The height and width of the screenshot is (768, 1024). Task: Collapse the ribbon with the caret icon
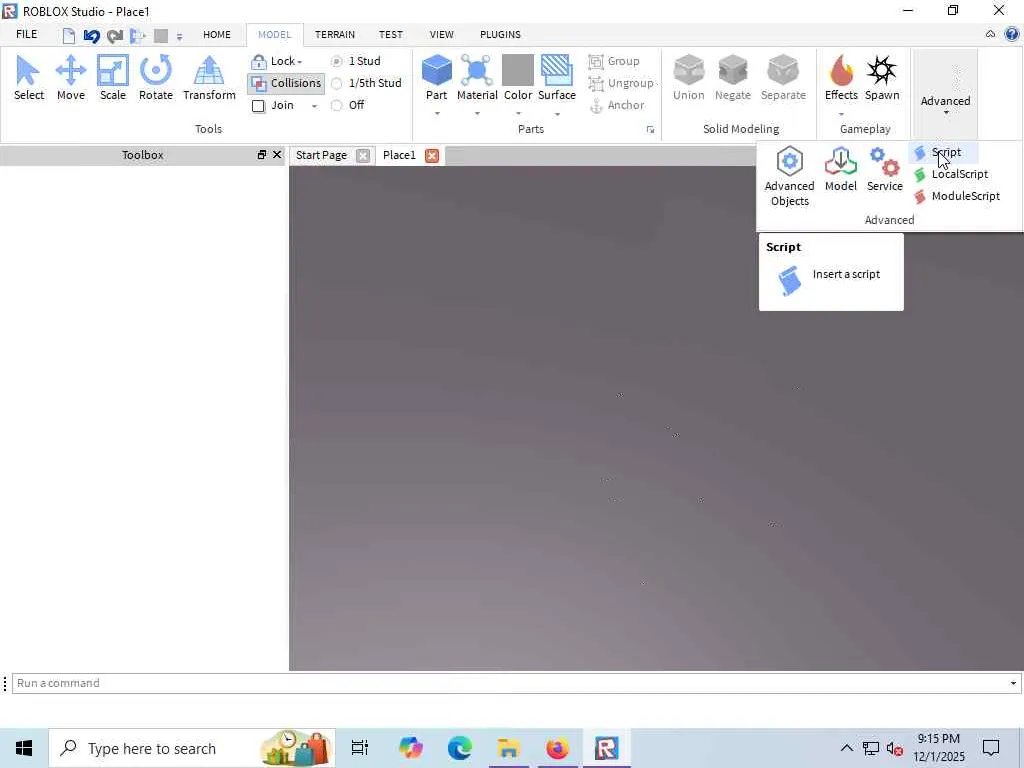tap(990, 35)
